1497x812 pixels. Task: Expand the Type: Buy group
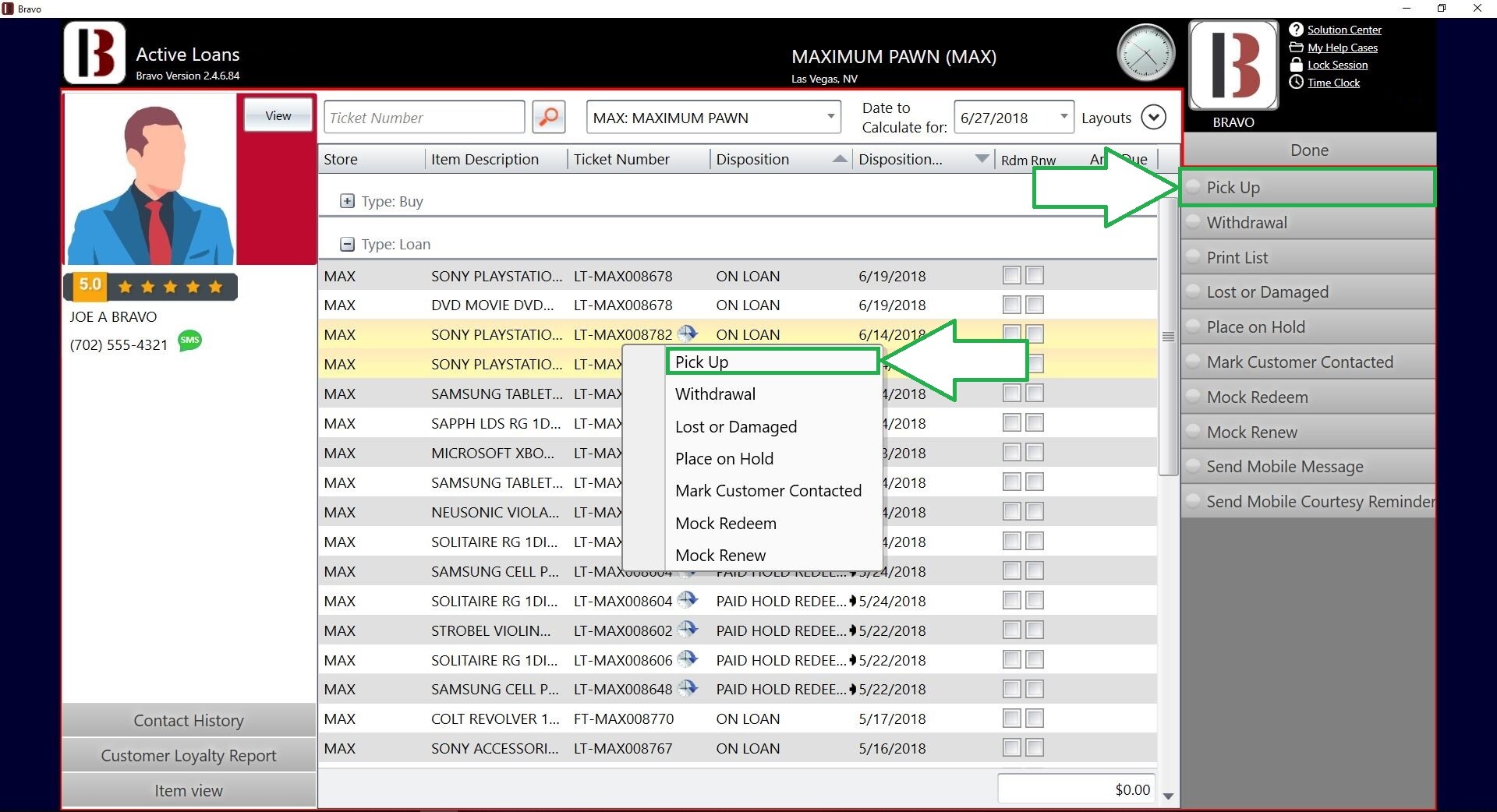pos(347,201)
